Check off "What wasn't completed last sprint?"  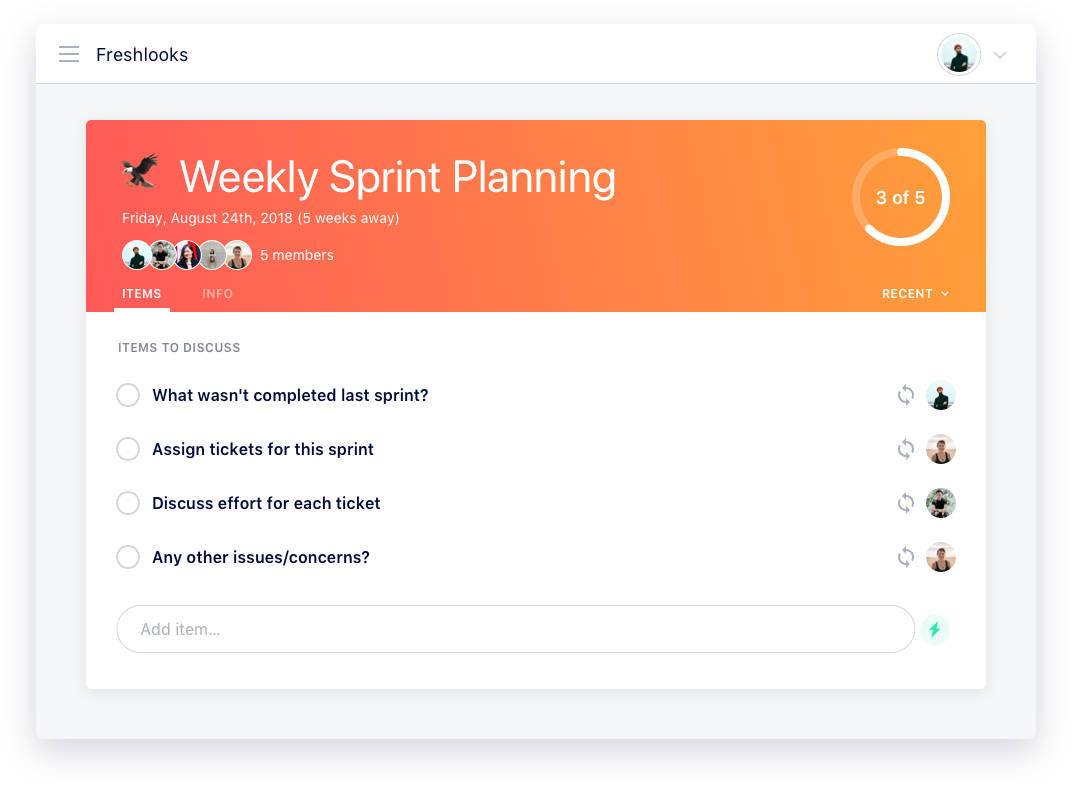(128, 395)
